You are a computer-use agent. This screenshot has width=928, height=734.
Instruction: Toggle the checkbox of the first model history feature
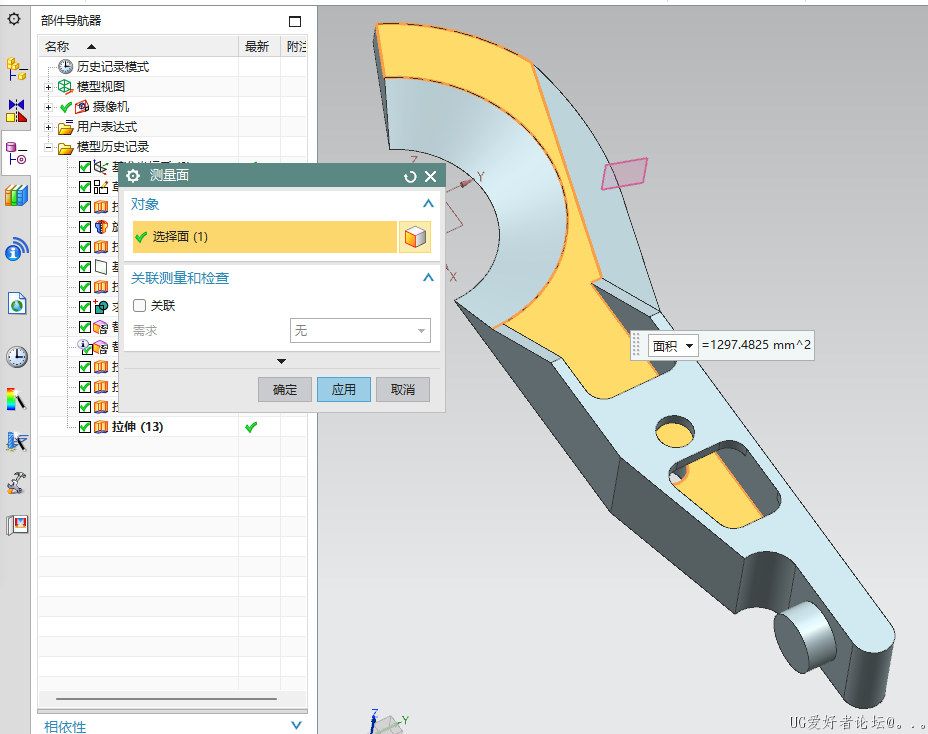[x=85, y=167]
